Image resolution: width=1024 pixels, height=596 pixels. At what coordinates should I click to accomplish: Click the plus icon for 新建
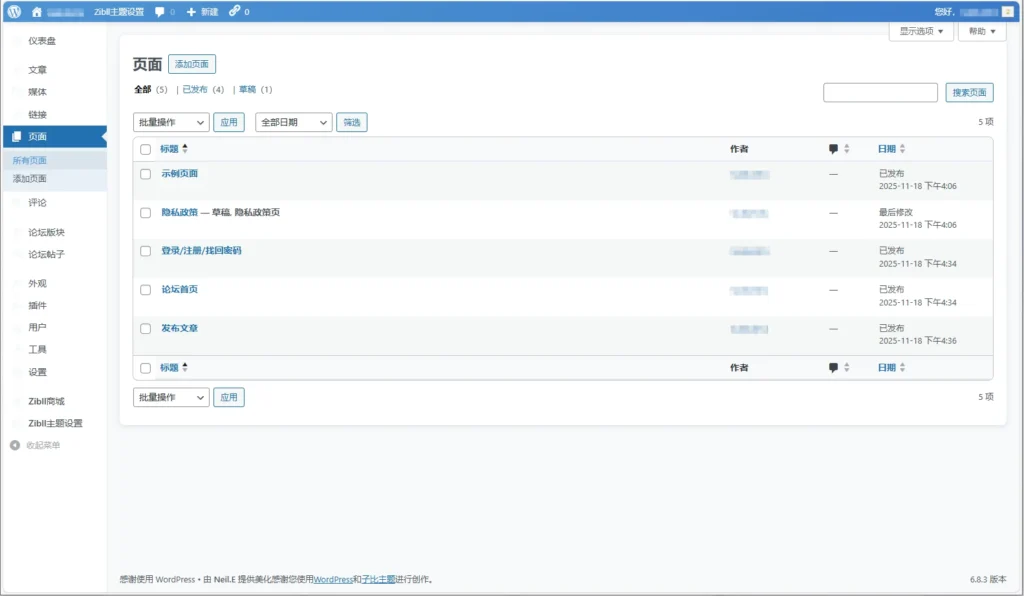(x=191, y=11)
